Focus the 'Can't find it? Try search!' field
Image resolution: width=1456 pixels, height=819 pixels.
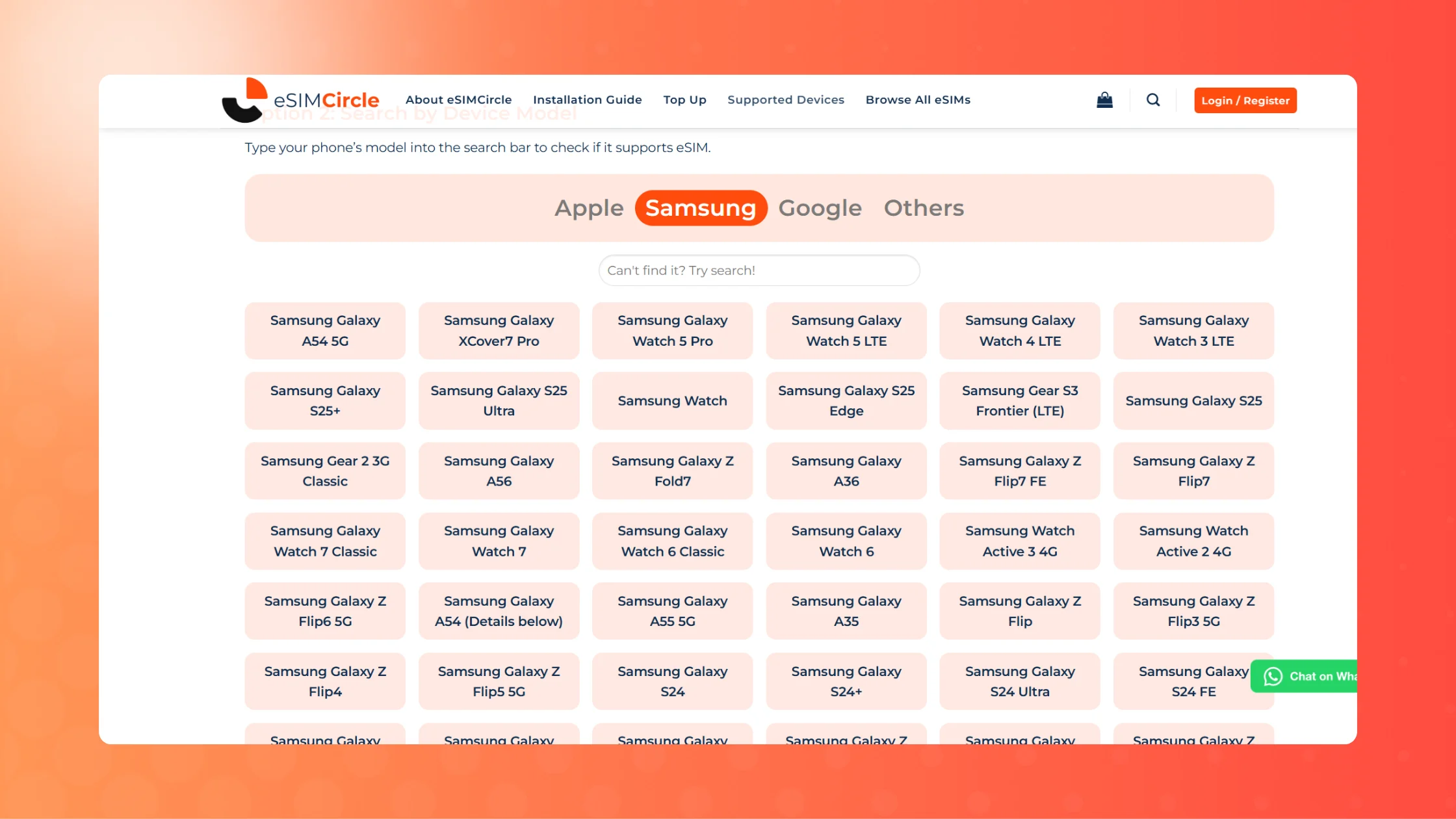[x=759, y=270]
